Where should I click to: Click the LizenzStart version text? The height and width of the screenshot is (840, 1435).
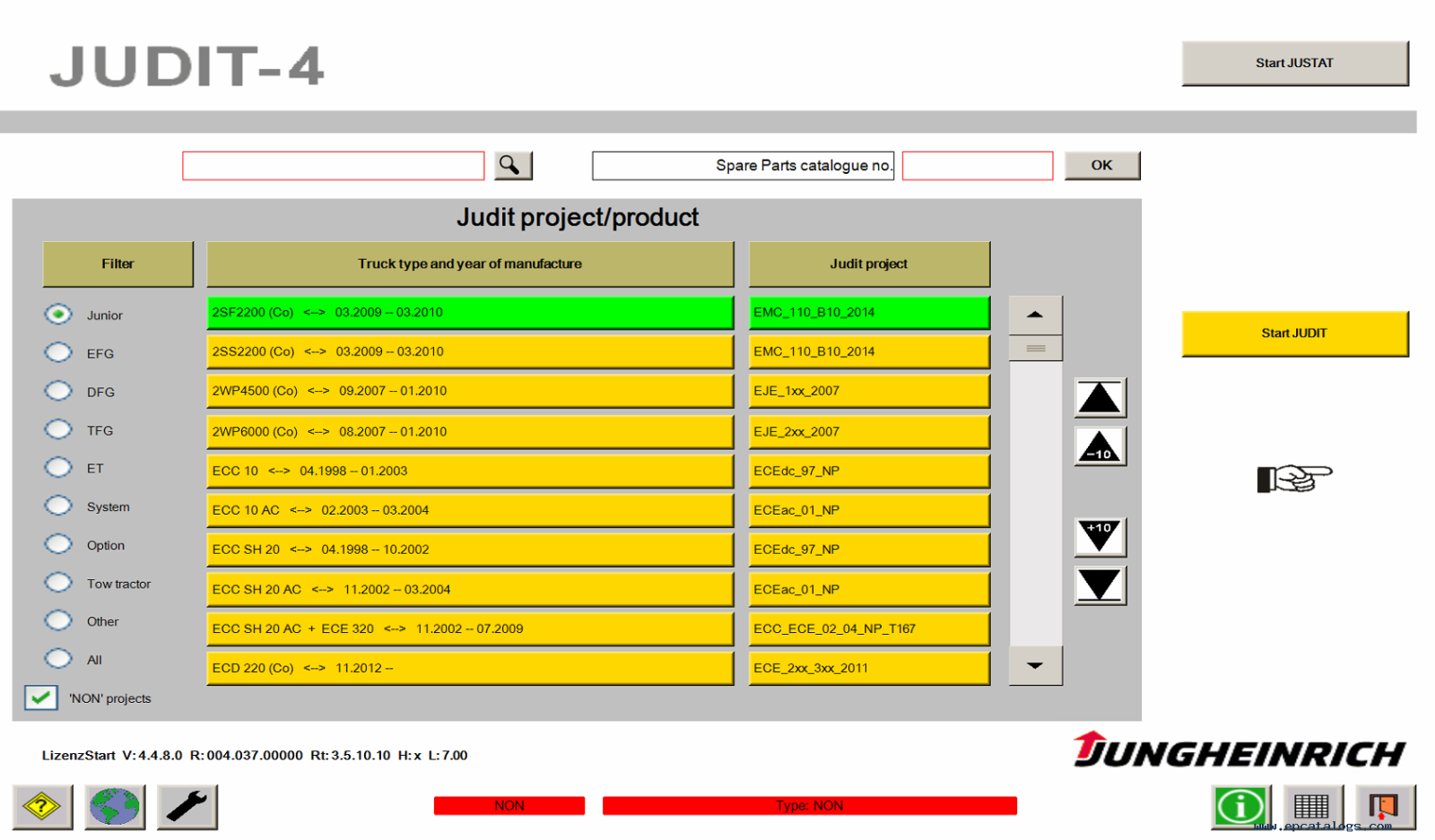(x=255, y=756)
